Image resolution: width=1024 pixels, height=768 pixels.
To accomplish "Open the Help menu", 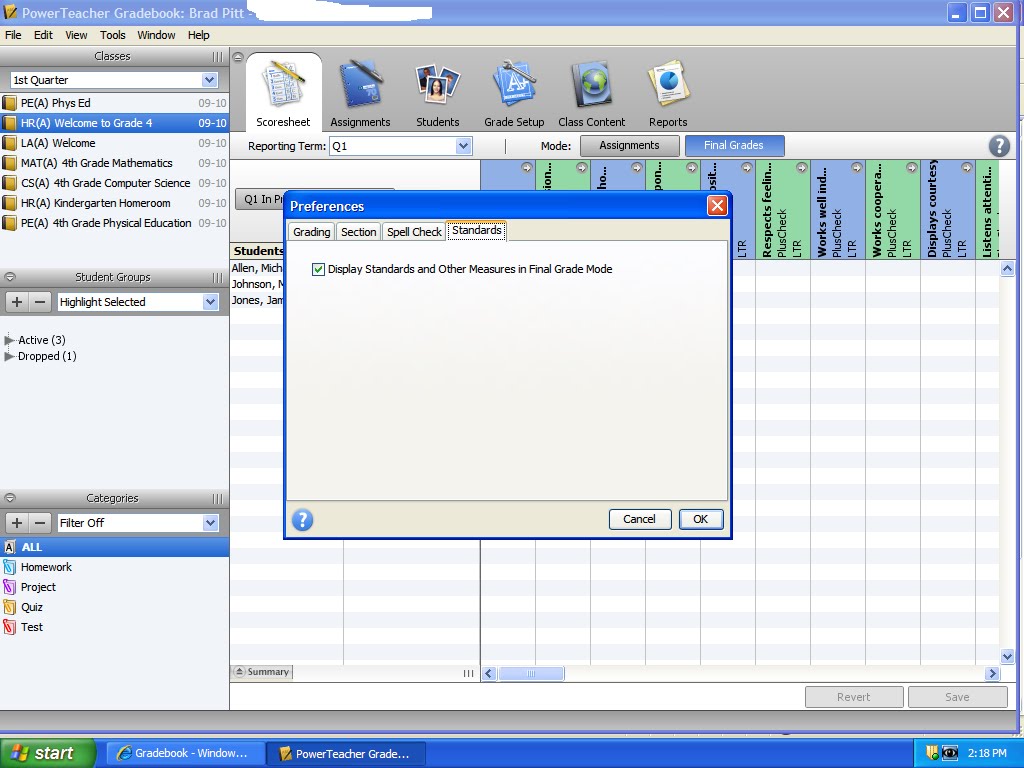I will (199, 35).
